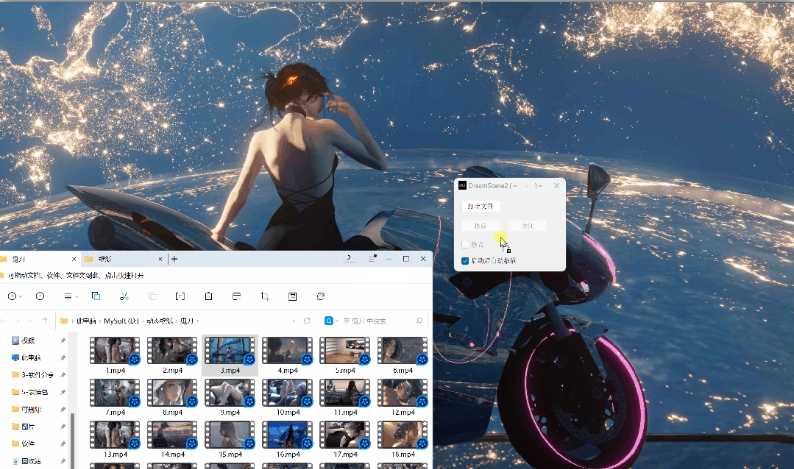
Task: Switch to the second Explorer tab
Action: (124, 259)
